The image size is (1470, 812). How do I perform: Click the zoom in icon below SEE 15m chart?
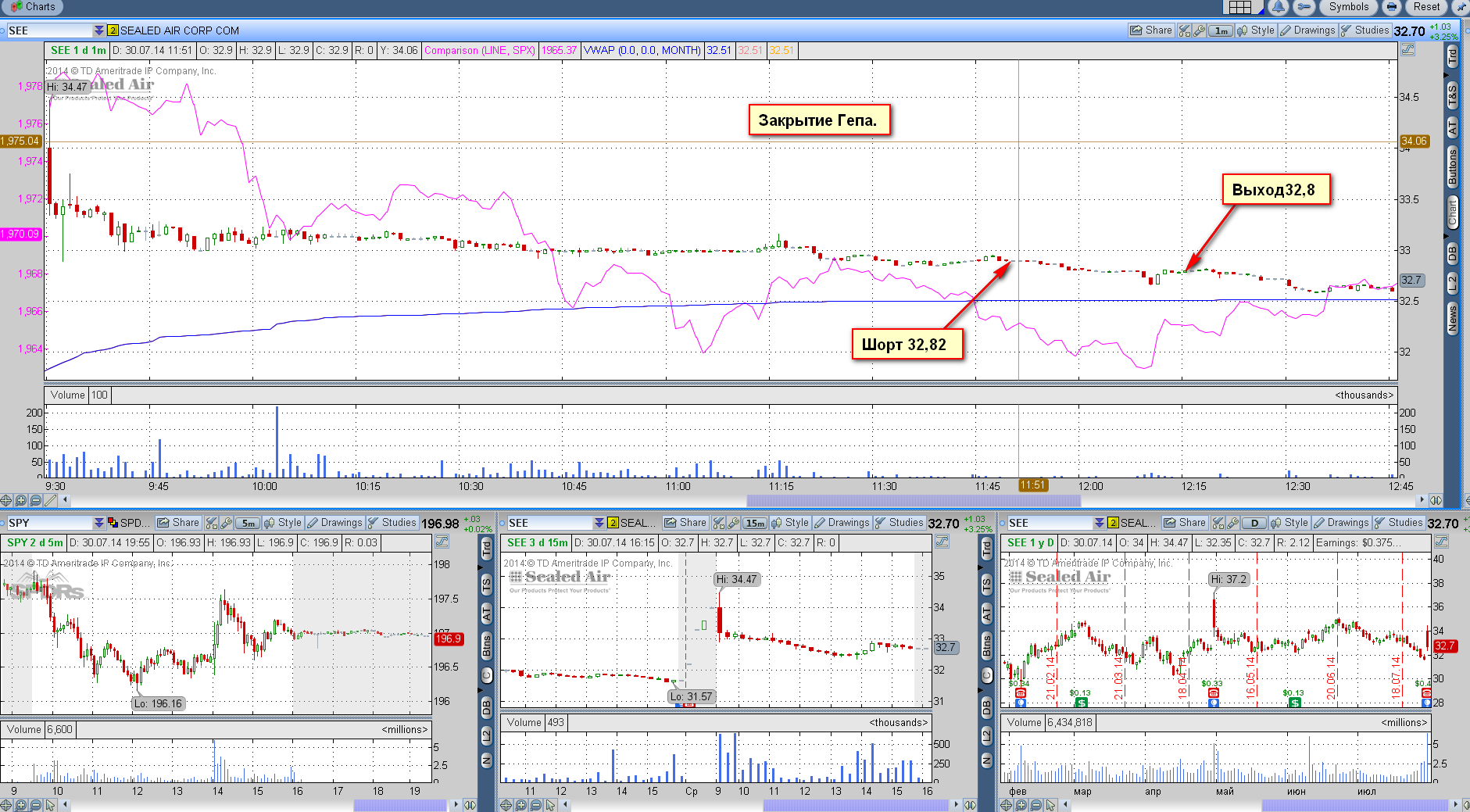(x=521, y=805)
